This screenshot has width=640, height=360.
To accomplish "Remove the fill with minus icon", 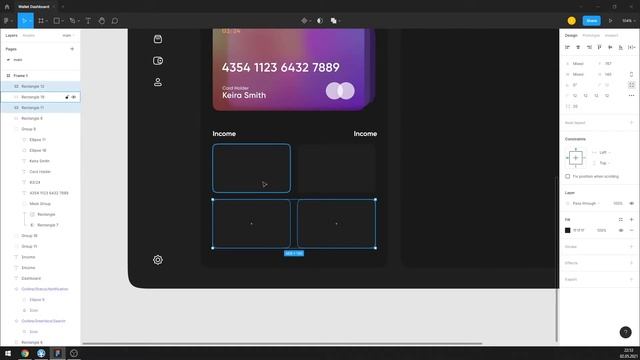I will click(631, 230).
